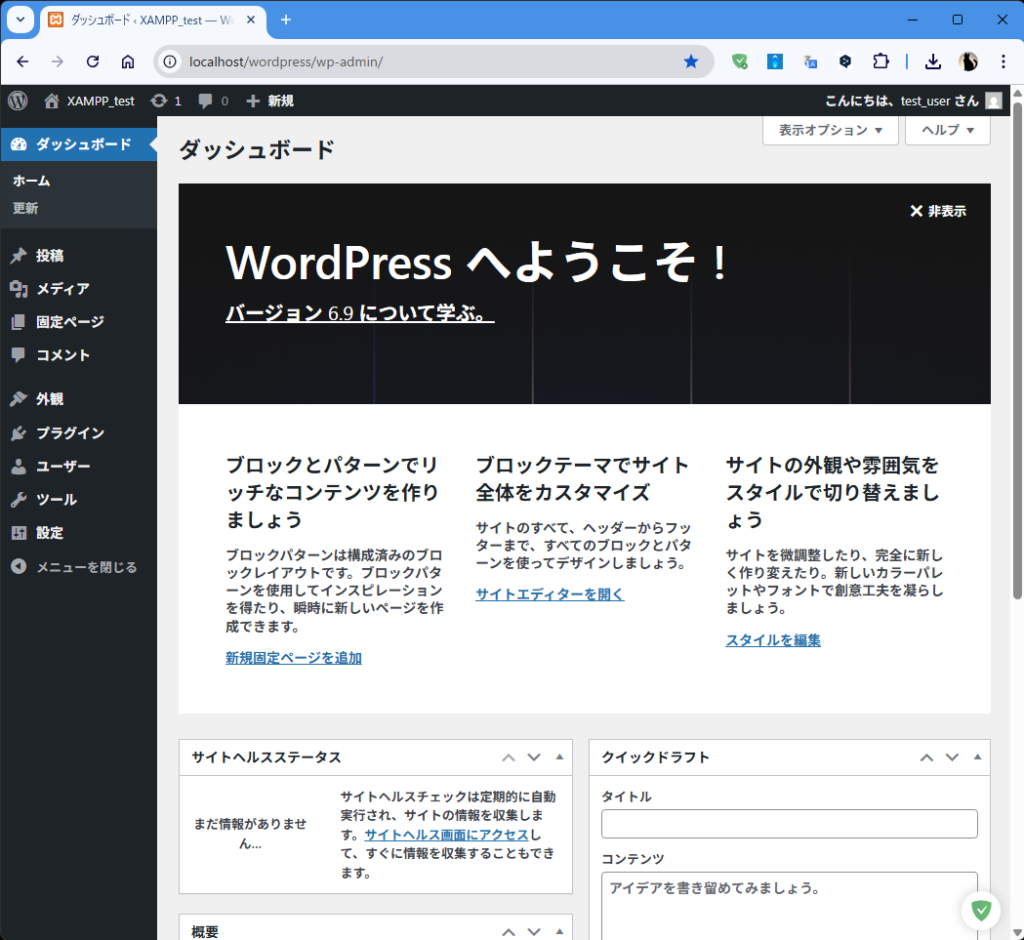The width and height of the screenshot is (1024, 940).
Task: Expand the 表示オプション dropdown
Action: click(x=830, y=130)
